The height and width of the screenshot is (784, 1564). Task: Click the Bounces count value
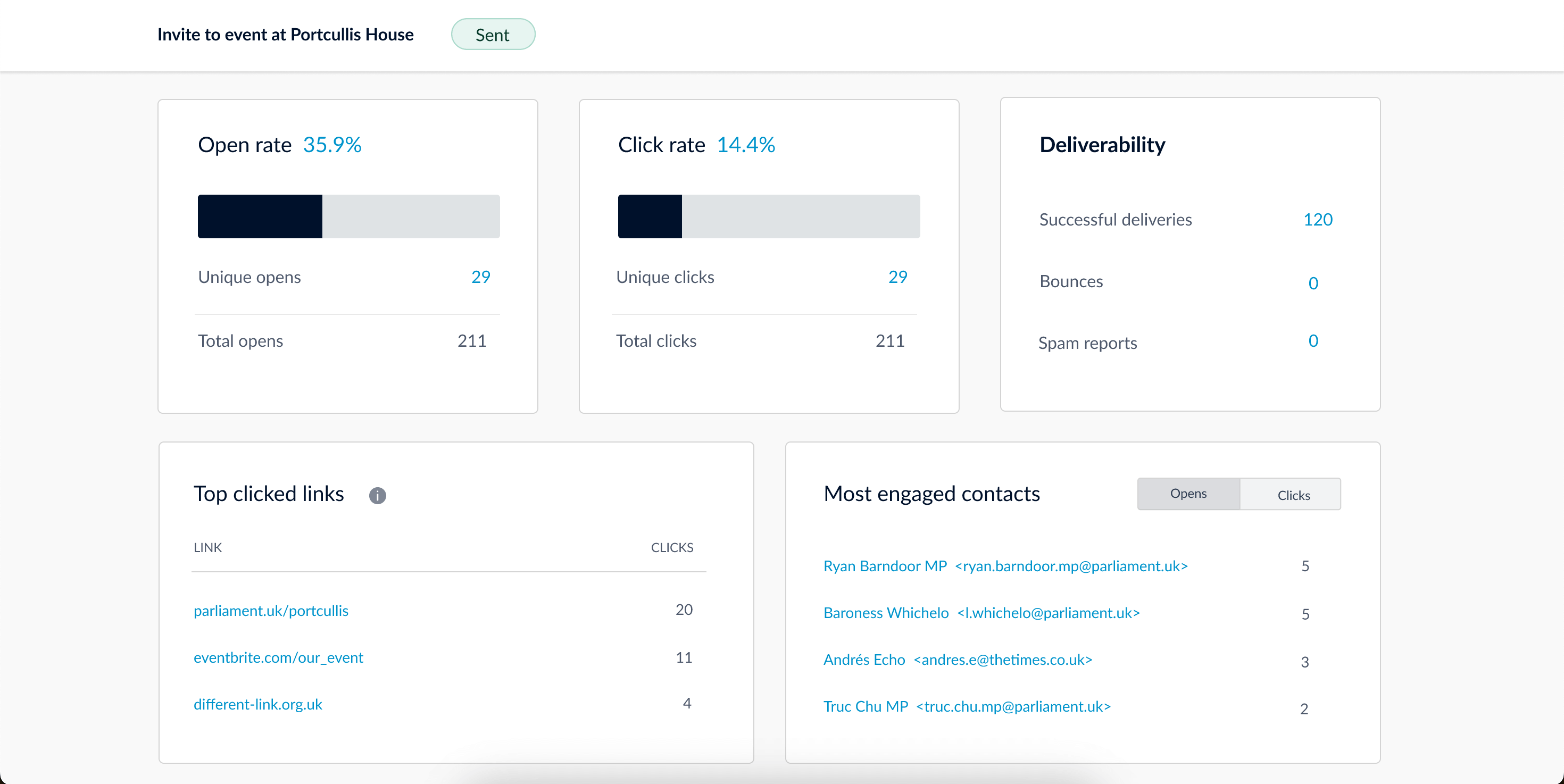pyautogui.click(x=1313, y=283)
